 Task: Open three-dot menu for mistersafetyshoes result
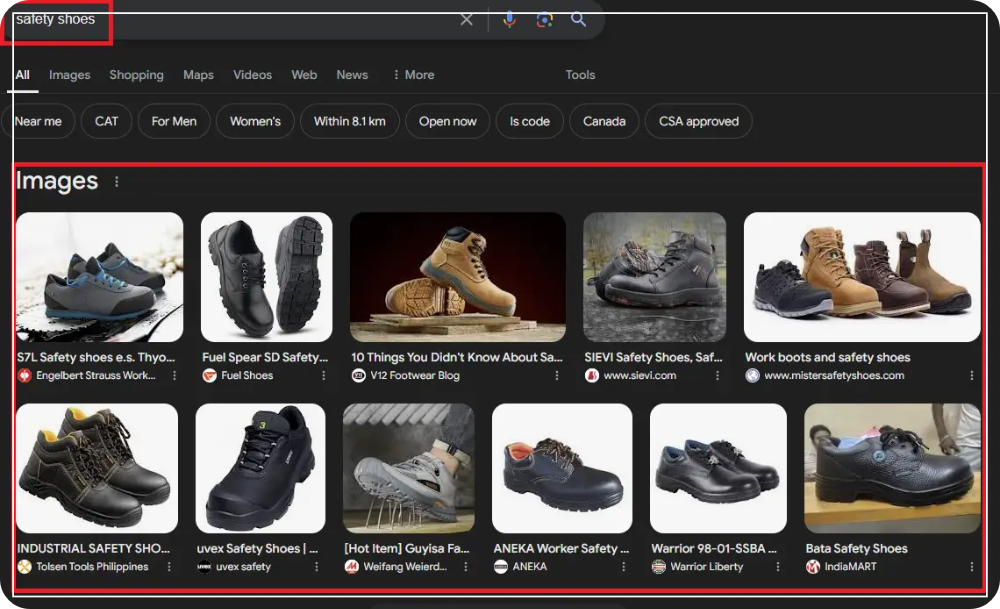pyautogui.click(x=971, y=376)
